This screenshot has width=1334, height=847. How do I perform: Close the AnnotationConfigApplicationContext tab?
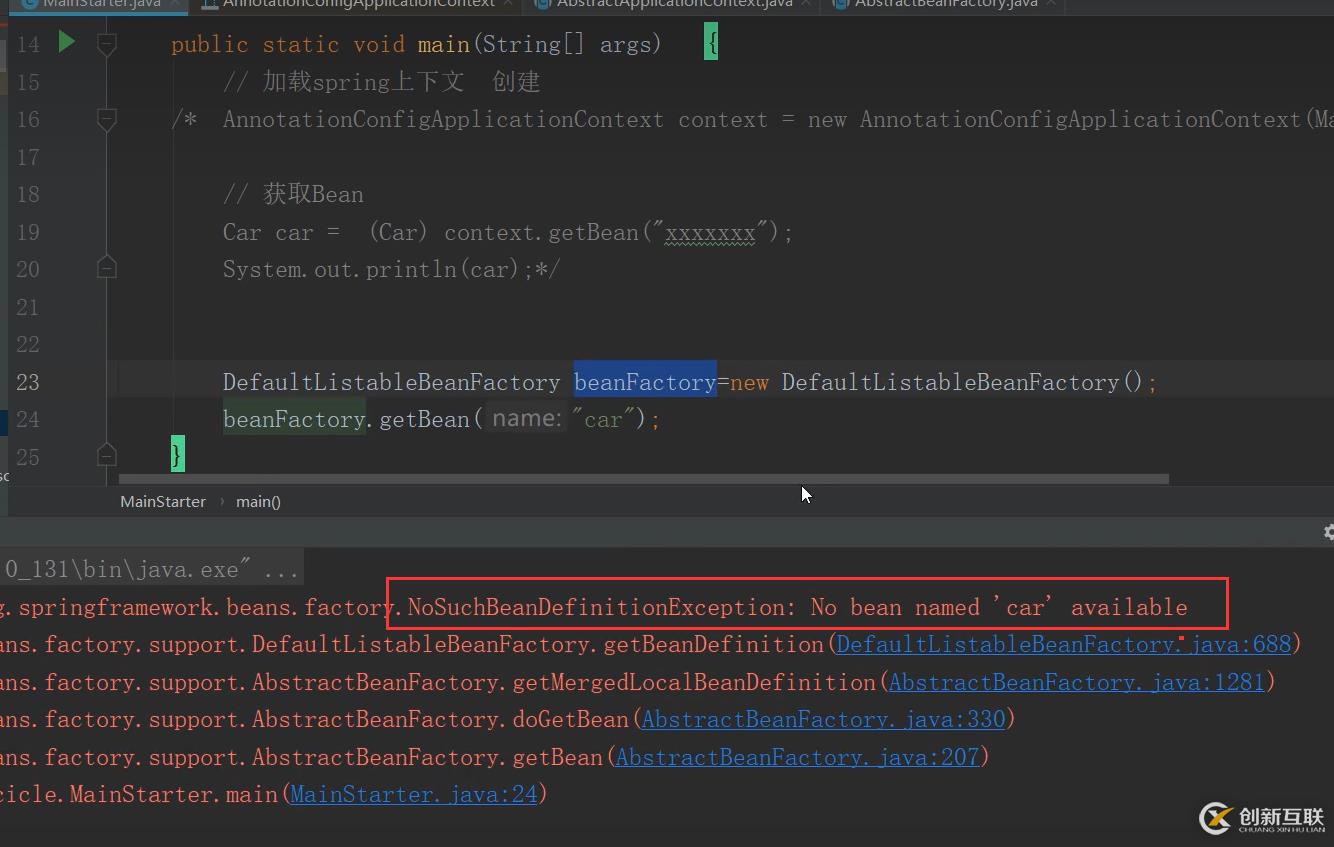509,4
